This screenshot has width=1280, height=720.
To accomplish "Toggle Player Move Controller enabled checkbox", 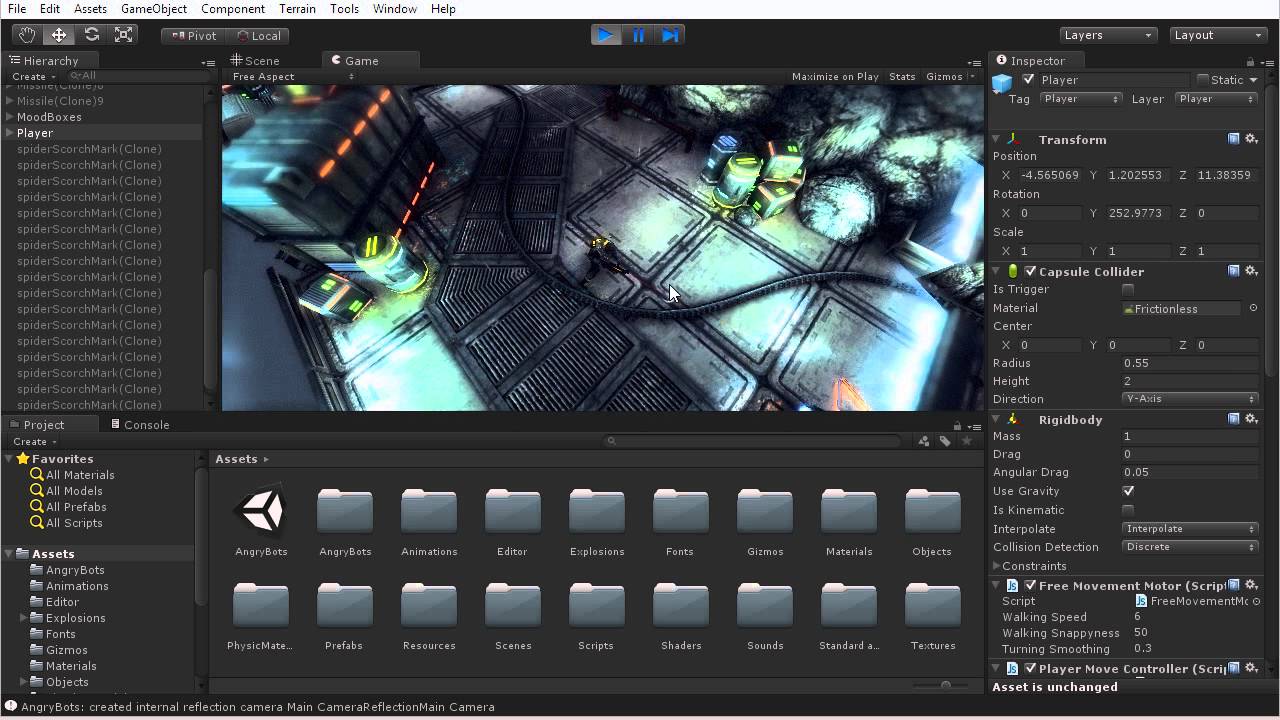I will tap(1030, 668).
